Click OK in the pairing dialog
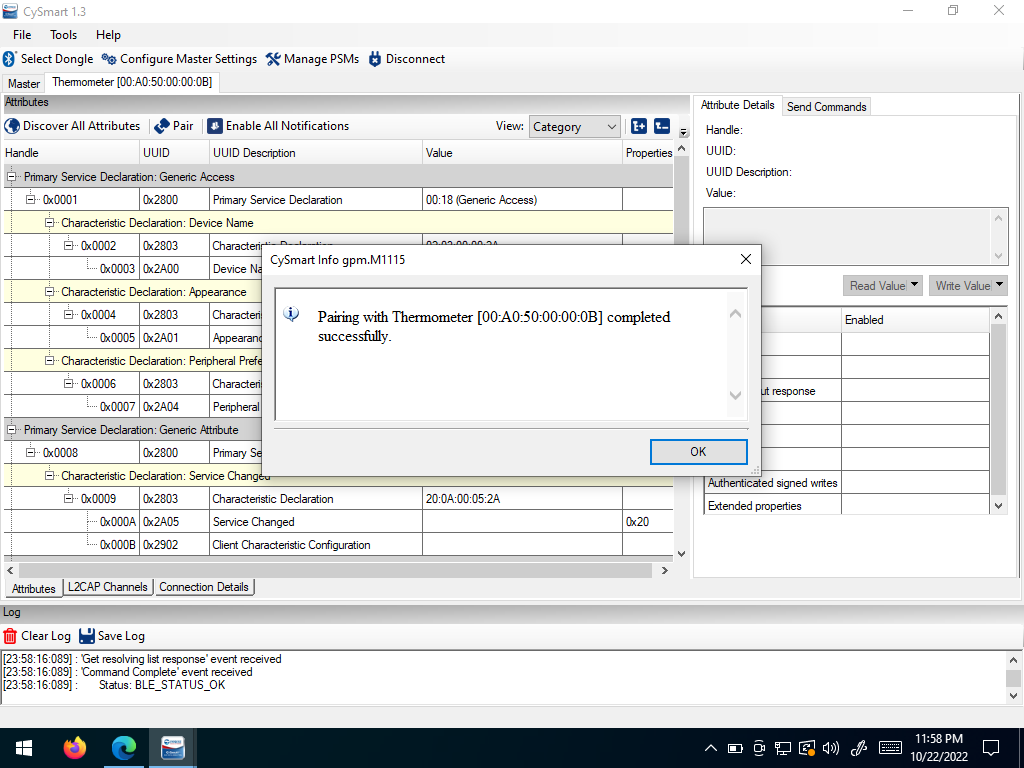 pyautogui.click(x=698, y=452)
